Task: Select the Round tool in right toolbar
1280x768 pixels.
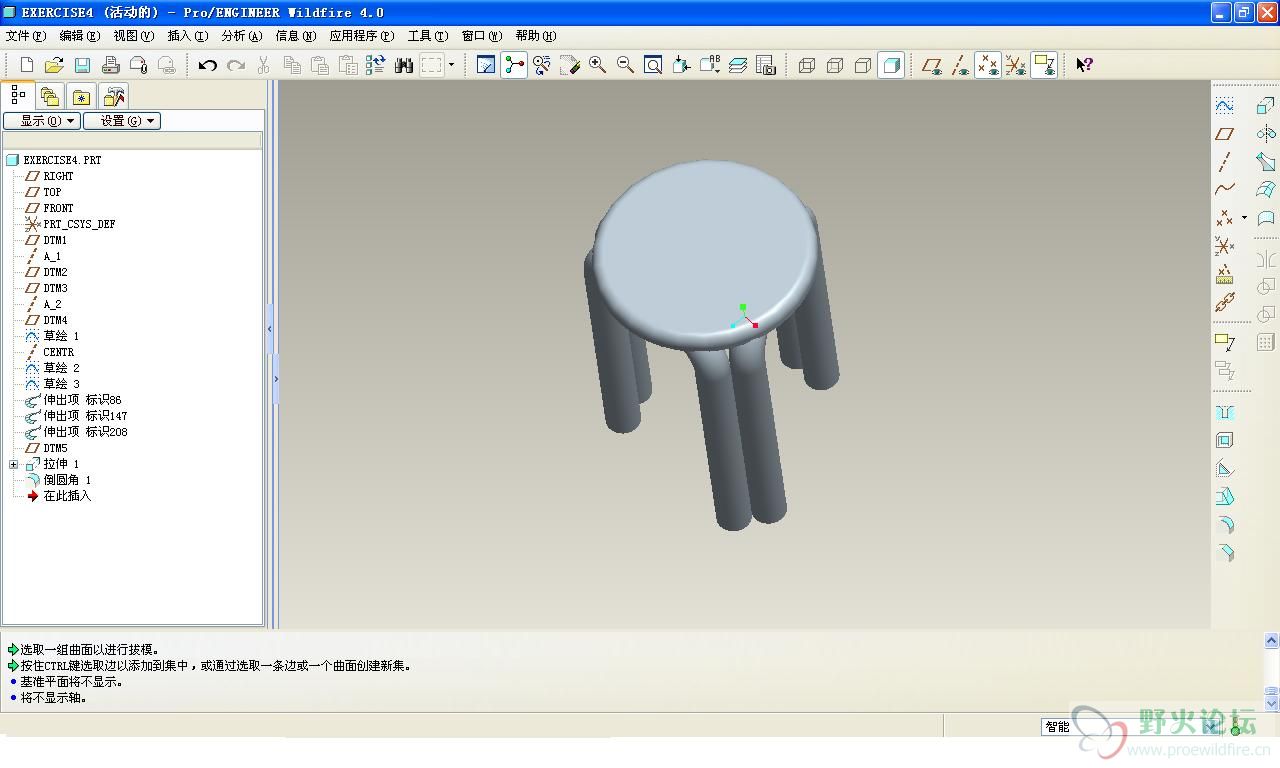Action: (1224, 525)
